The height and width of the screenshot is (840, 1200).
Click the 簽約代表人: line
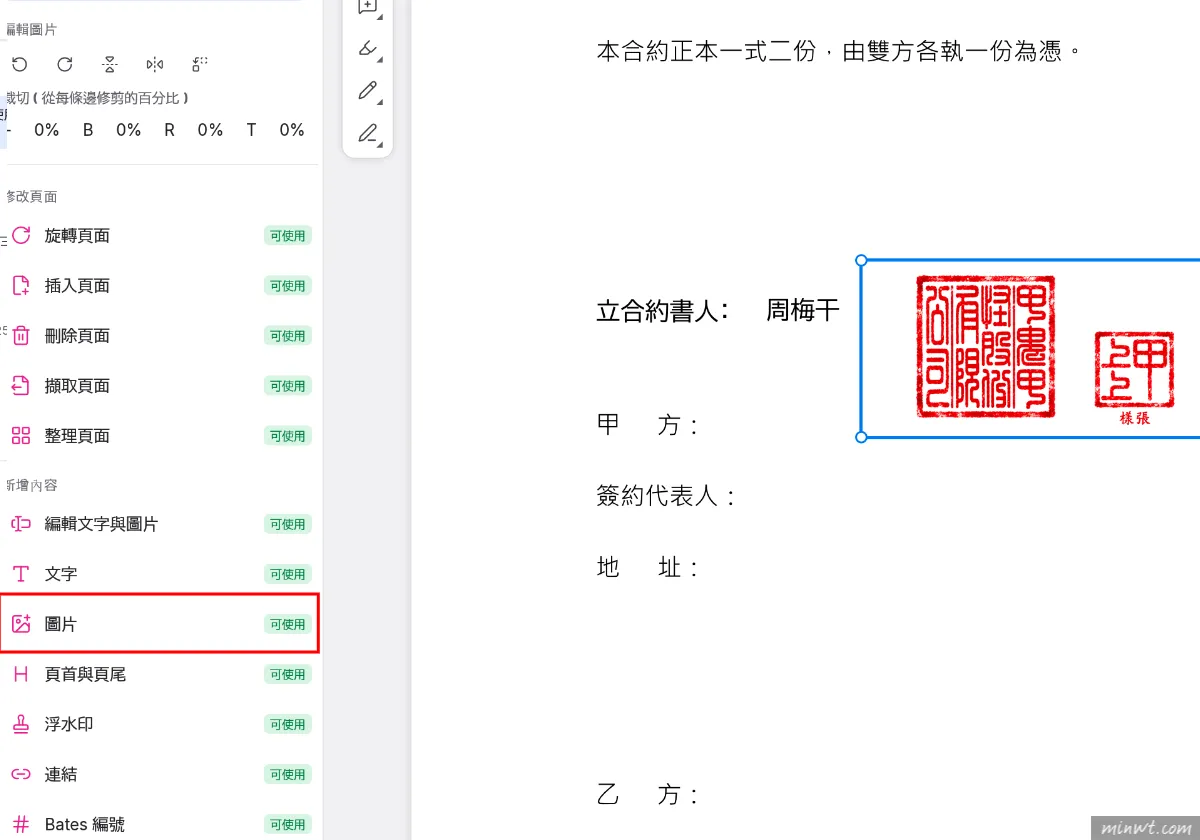click(x=666, y=496)
